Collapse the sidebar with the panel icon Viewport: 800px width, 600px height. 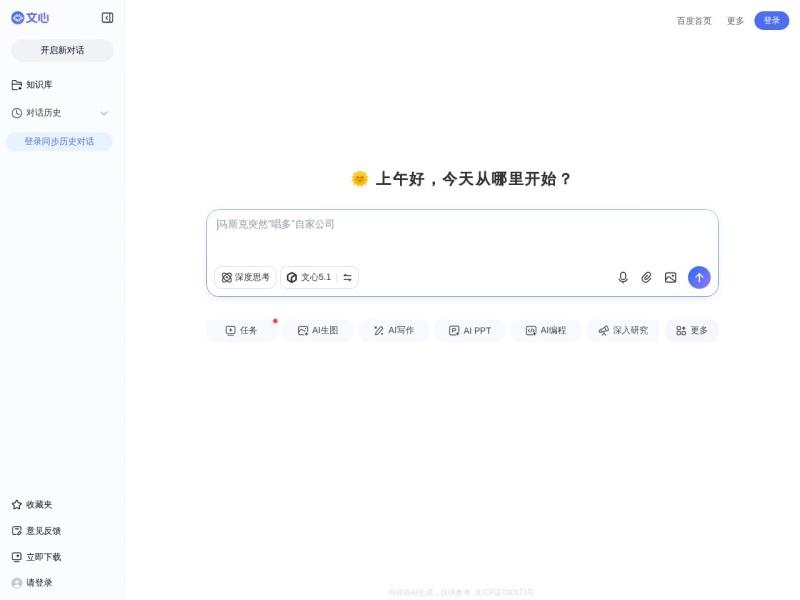point(107,18)
